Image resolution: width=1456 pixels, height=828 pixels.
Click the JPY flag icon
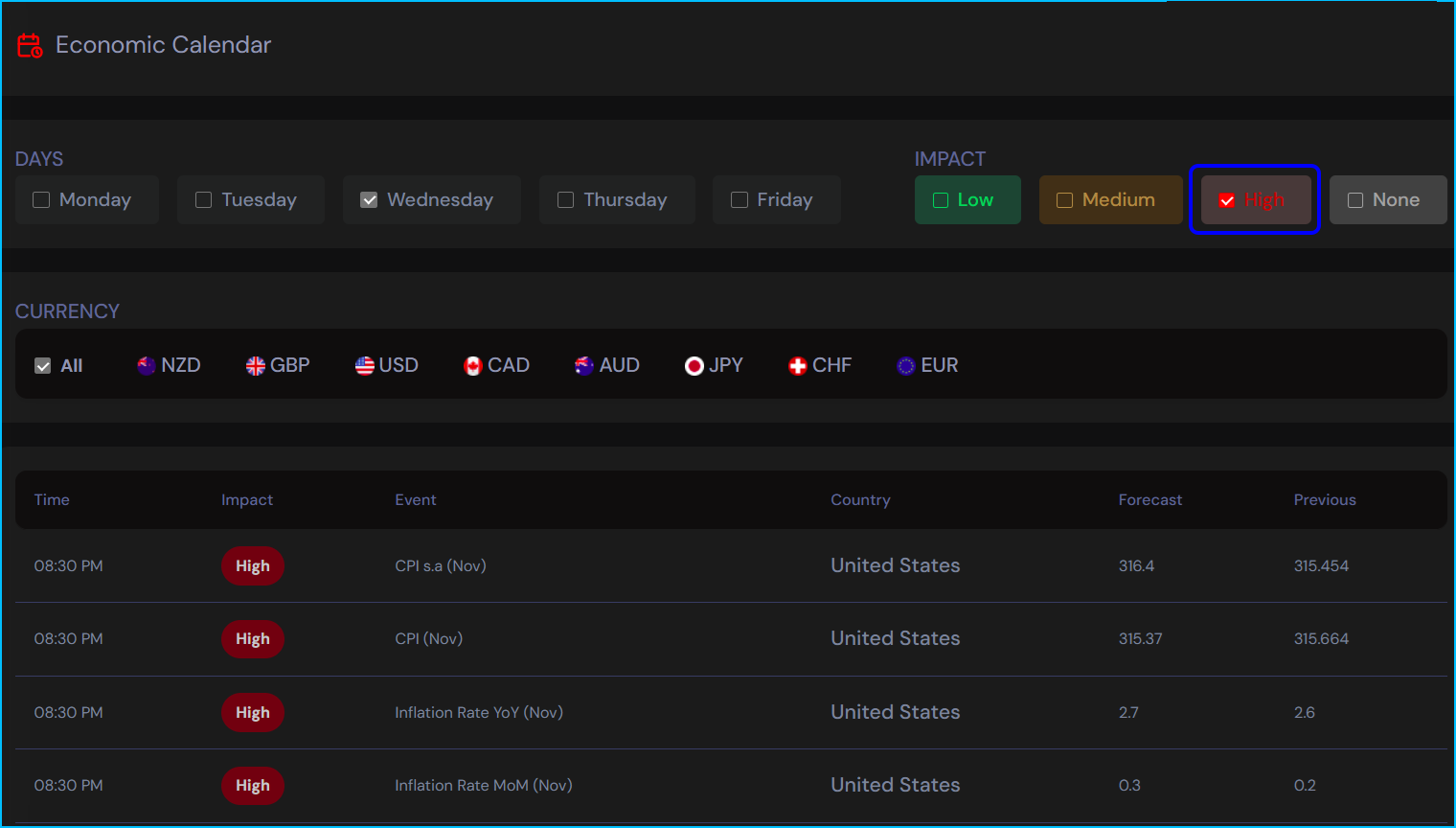pos(694,366)
